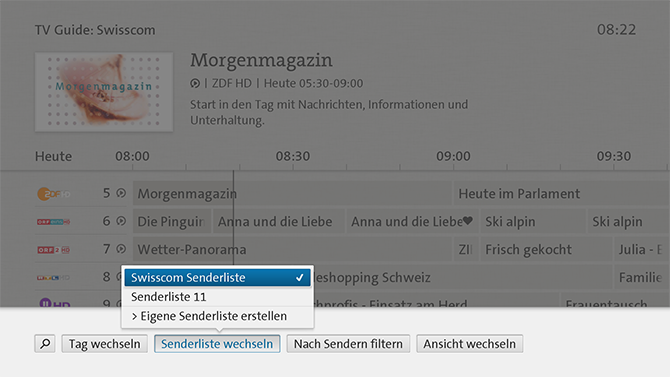The image size is (670, 377).
Task: Select the Julia program cell
Action: pos(641,250)
